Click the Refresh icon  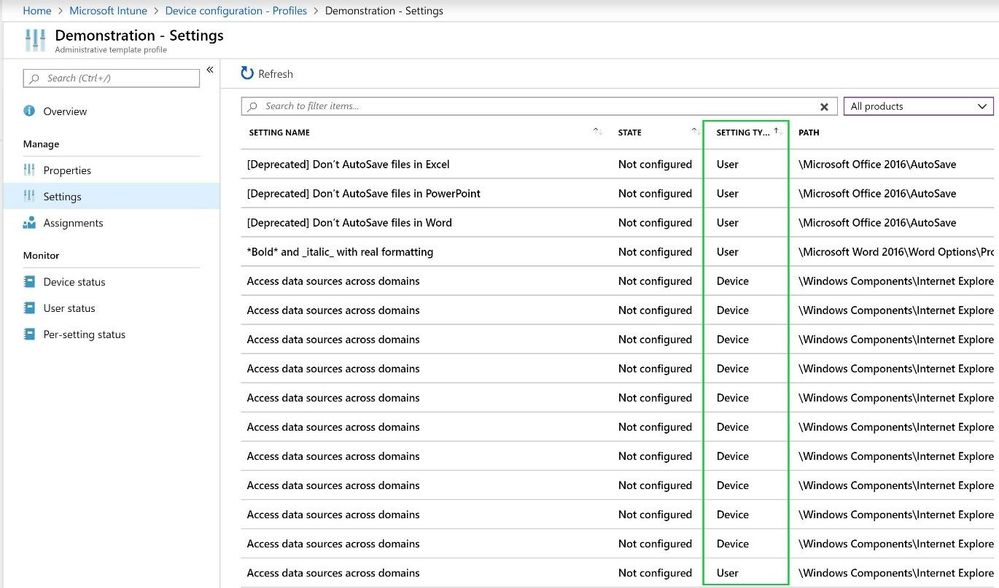pos(247,73)
